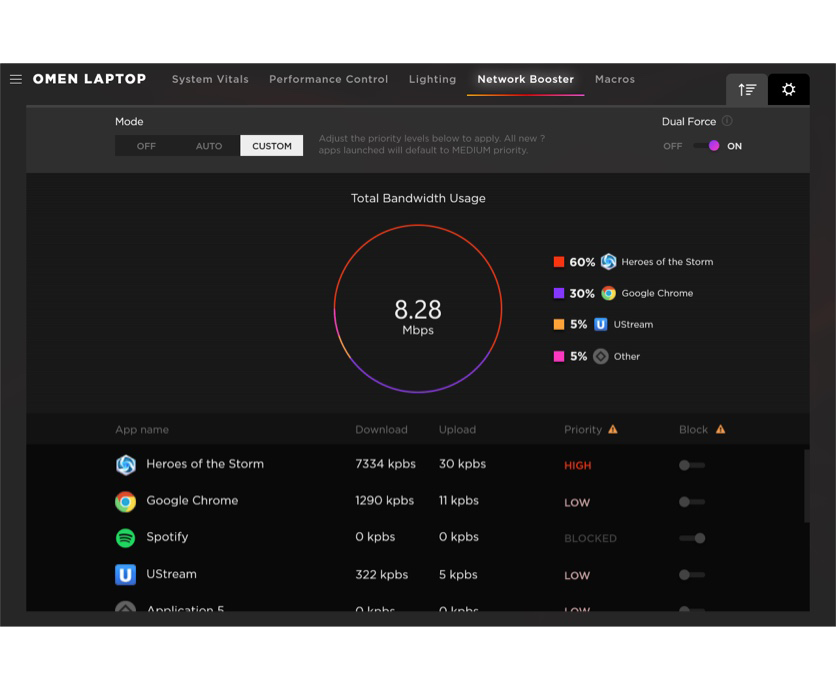Screen dimensions: 836x690
Task: Select CUSTOM mode
Action: point(272,146)
